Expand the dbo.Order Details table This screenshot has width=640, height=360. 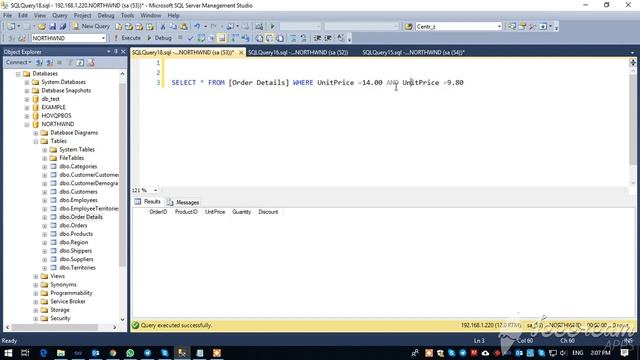tap(45, 218)
